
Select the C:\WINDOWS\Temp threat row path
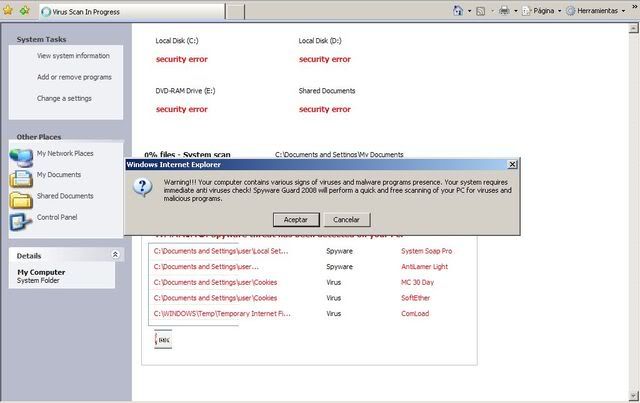[x=222, y=314]
